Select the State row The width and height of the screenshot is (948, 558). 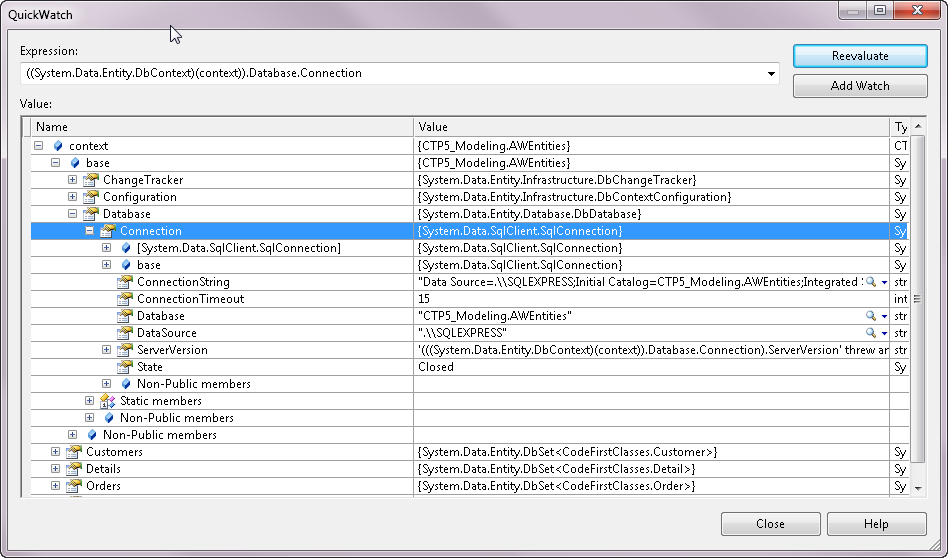150,367
